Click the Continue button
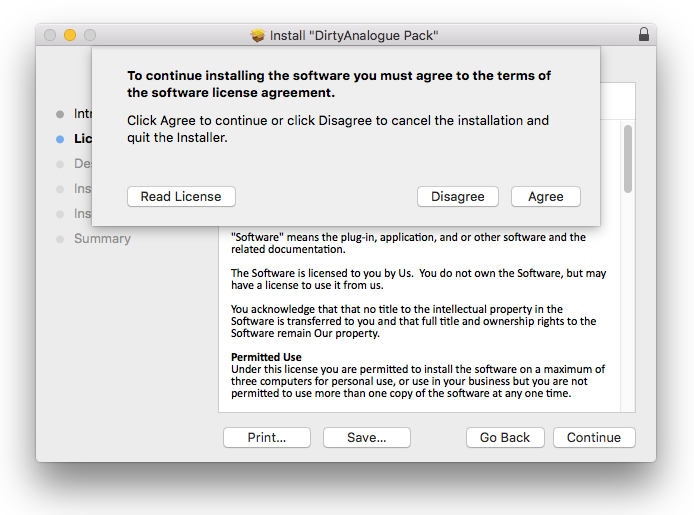This screenshot has height=515, width=694. pos(594,438)
